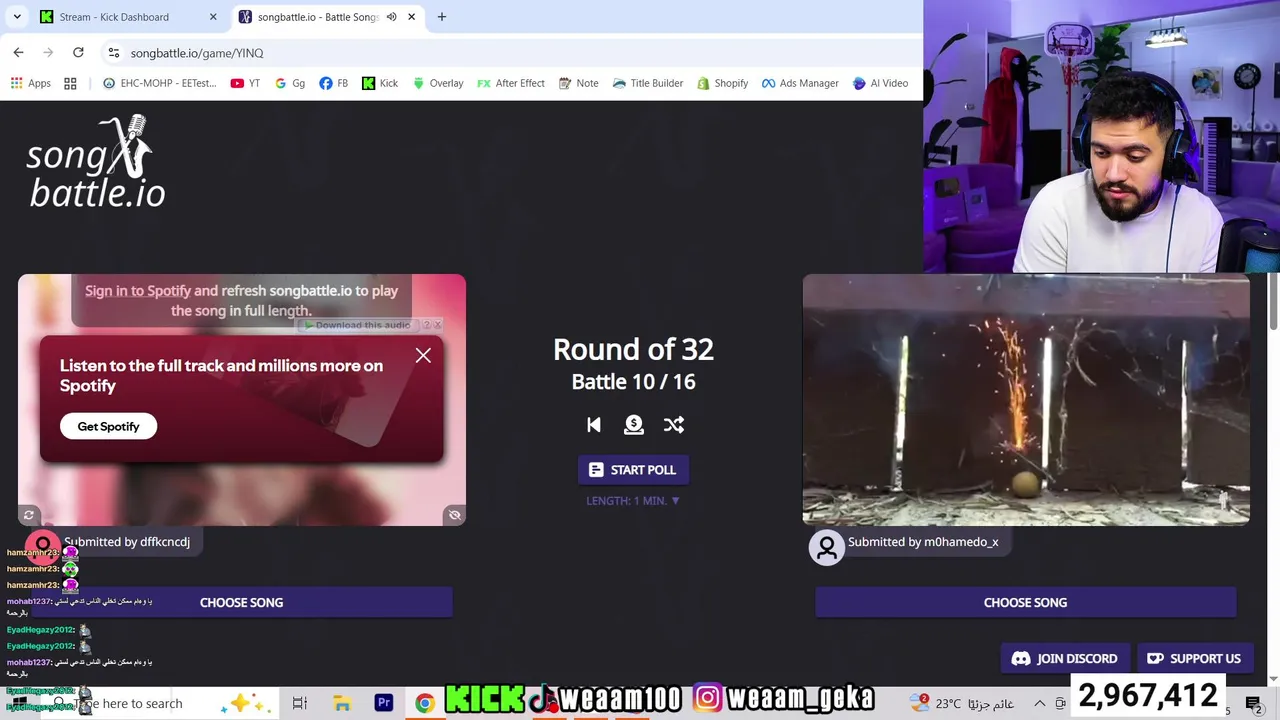Click the m0hamedo_x submitter avatar icon

[x=827, y=547]
